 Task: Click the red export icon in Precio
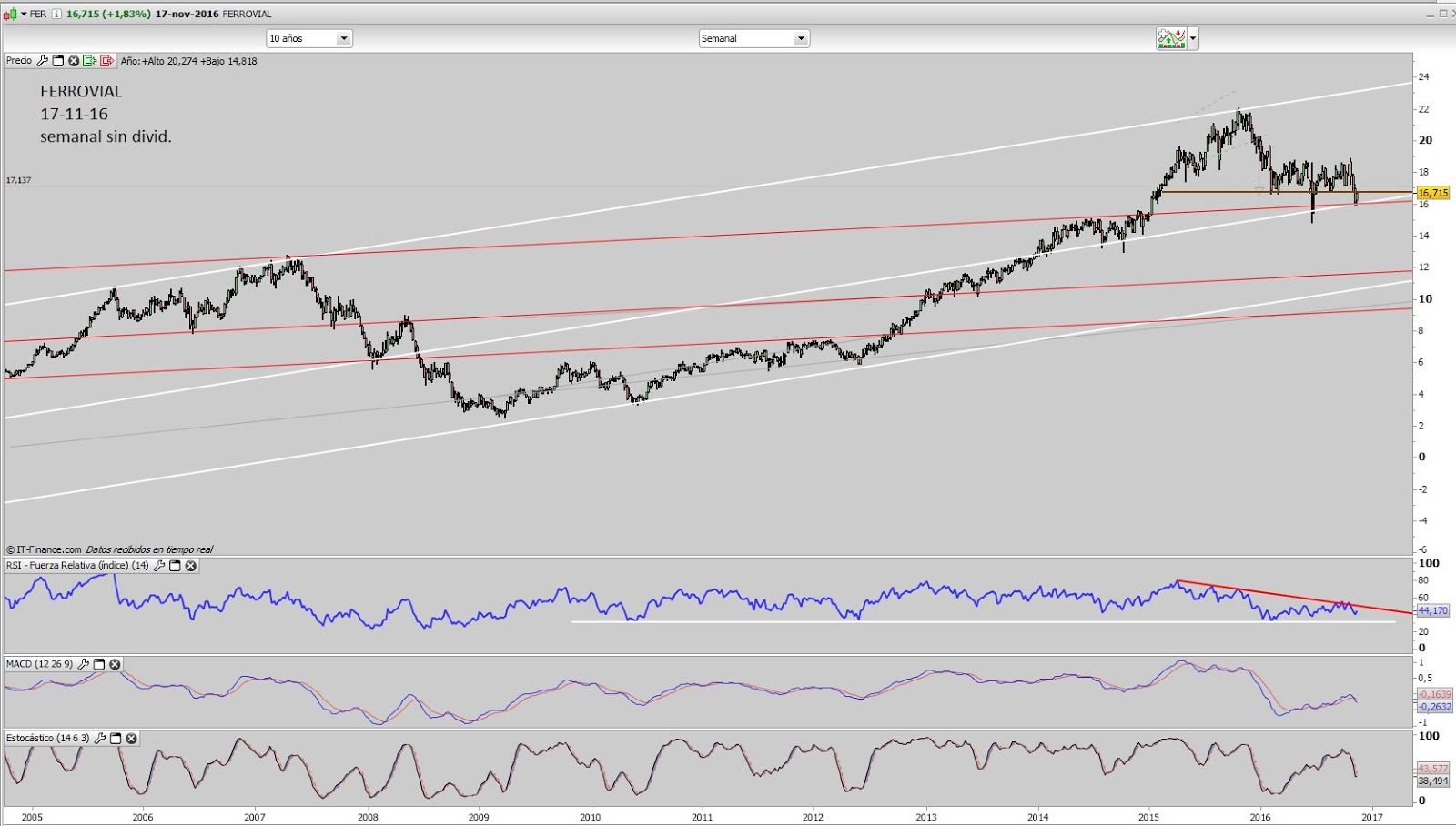pyautogui.click(x=106, y=61)
